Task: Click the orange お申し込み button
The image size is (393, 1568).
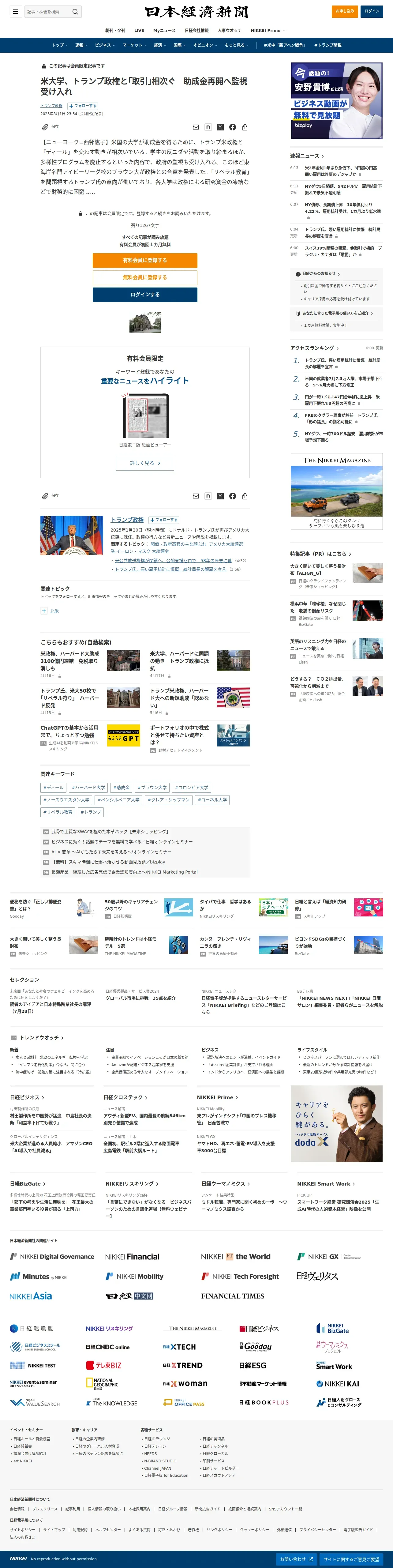Action: 346,11
